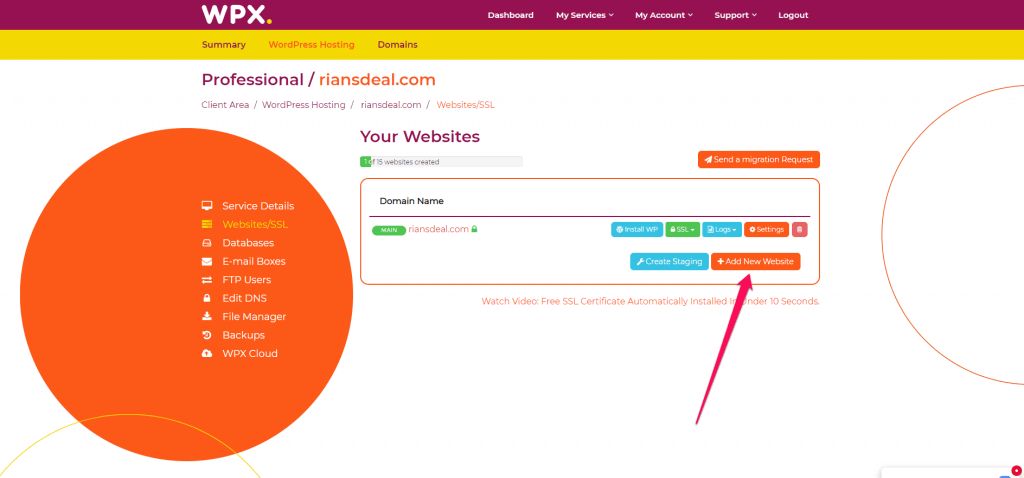Open WPX Cloud in the sidebar
This screenshot has height=478, width=1024.
click(x=250, y=353)
